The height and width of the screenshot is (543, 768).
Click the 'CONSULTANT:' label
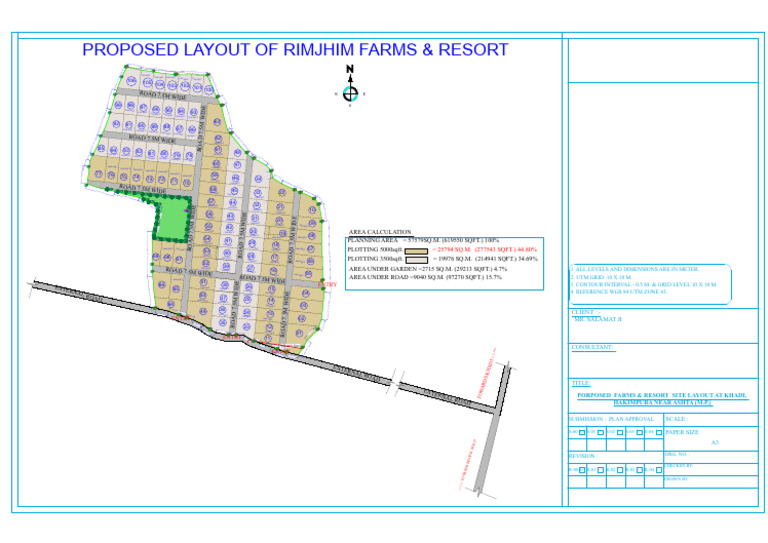[592, 348]
